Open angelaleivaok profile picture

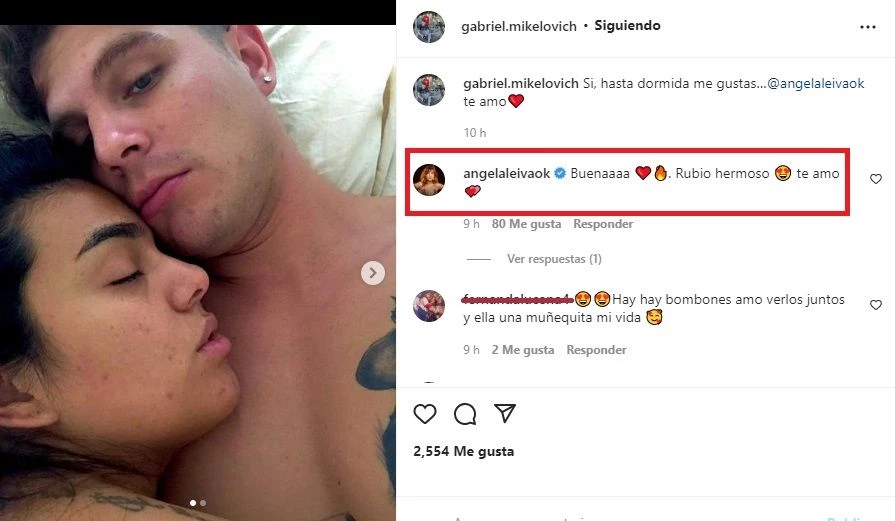pos(429,179)
